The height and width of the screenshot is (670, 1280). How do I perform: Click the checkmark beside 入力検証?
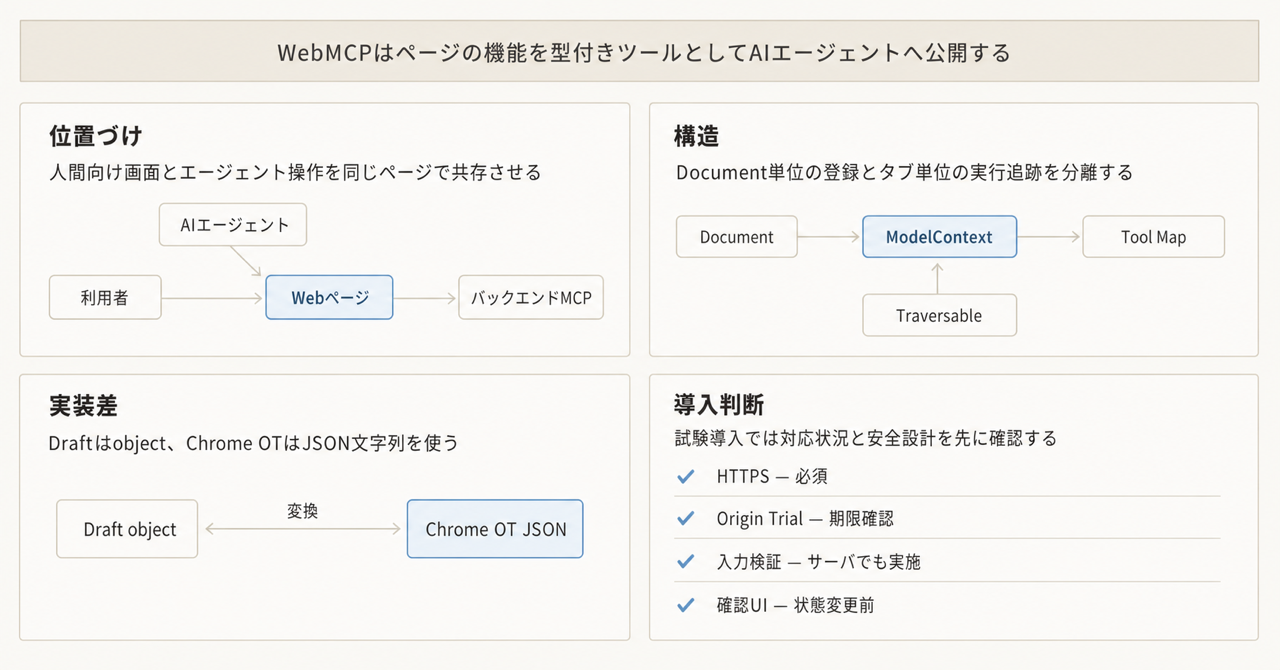pyautogui.click(x=685, y=562)
